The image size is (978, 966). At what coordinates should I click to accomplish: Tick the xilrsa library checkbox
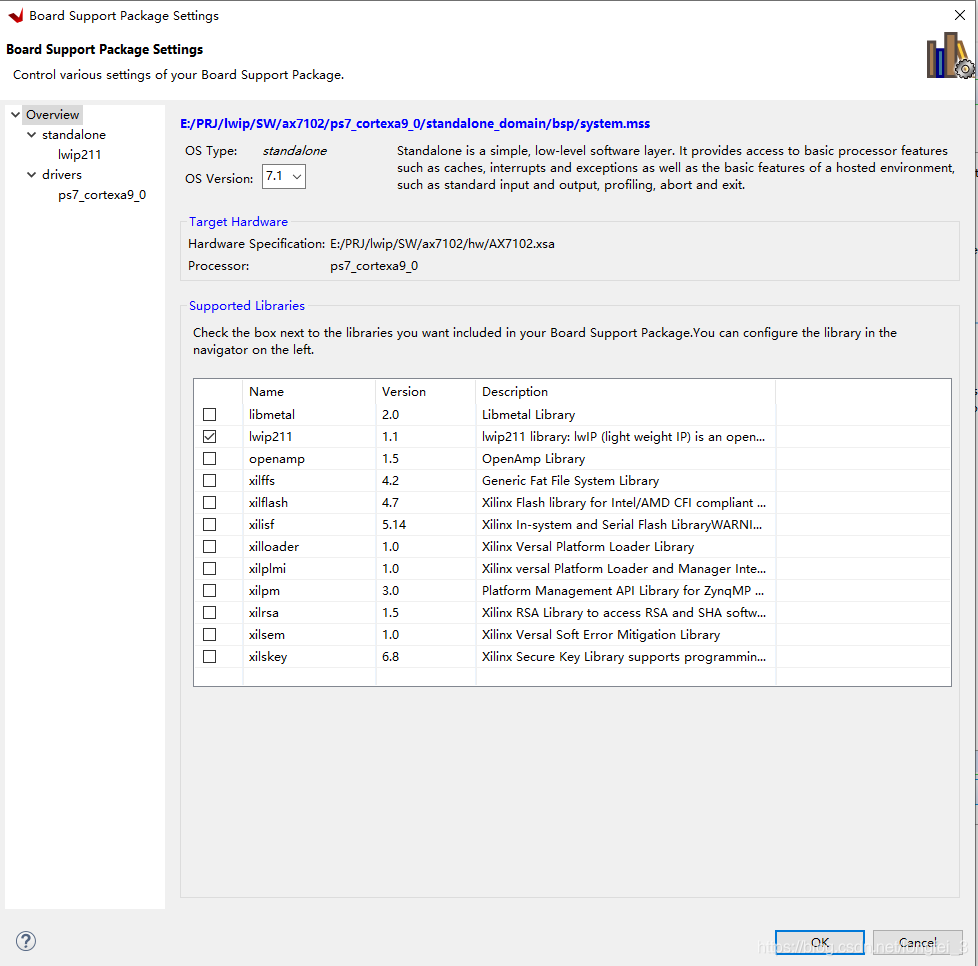point(210,612)
